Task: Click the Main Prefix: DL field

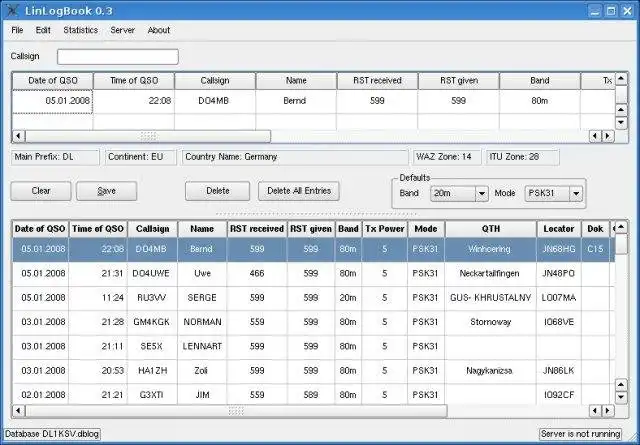Action: (x=55, y=157)
